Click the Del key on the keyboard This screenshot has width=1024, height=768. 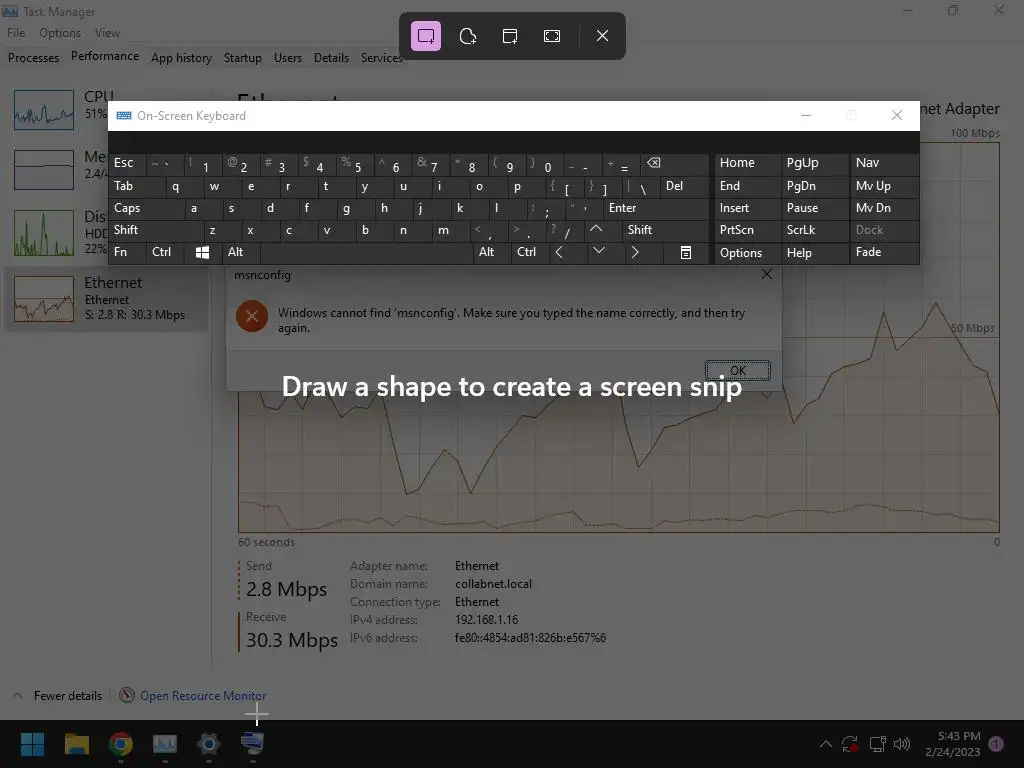(x=684, y=186)
